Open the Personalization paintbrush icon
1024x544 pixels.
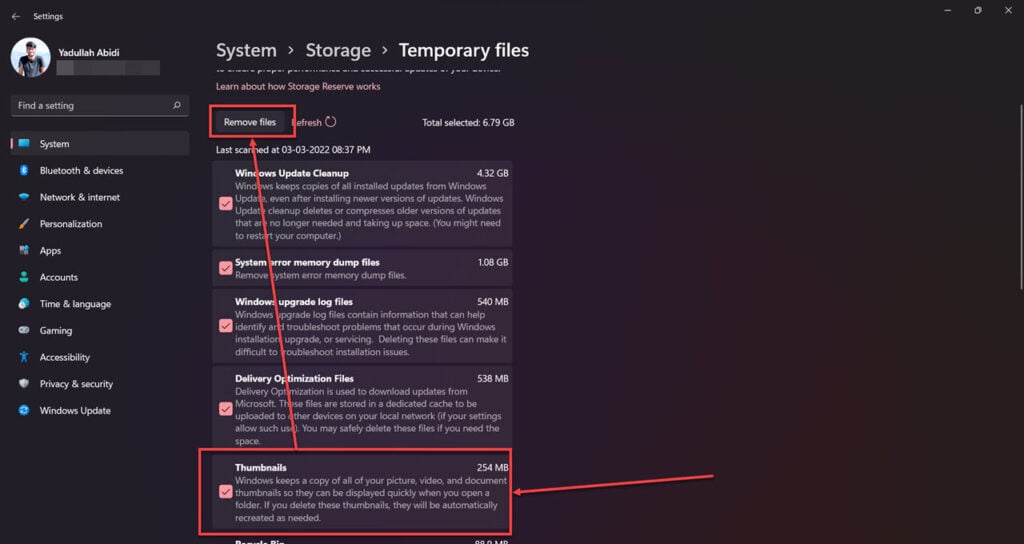point(24,224)
